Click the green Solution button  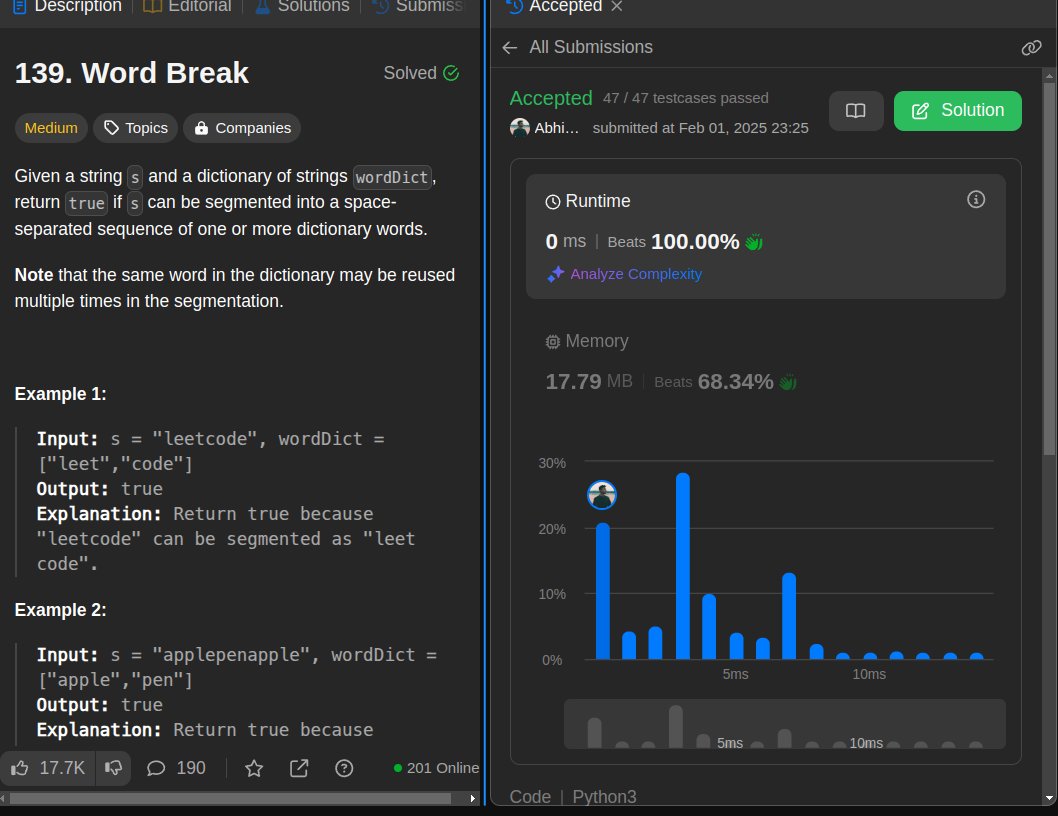(957, 111)
